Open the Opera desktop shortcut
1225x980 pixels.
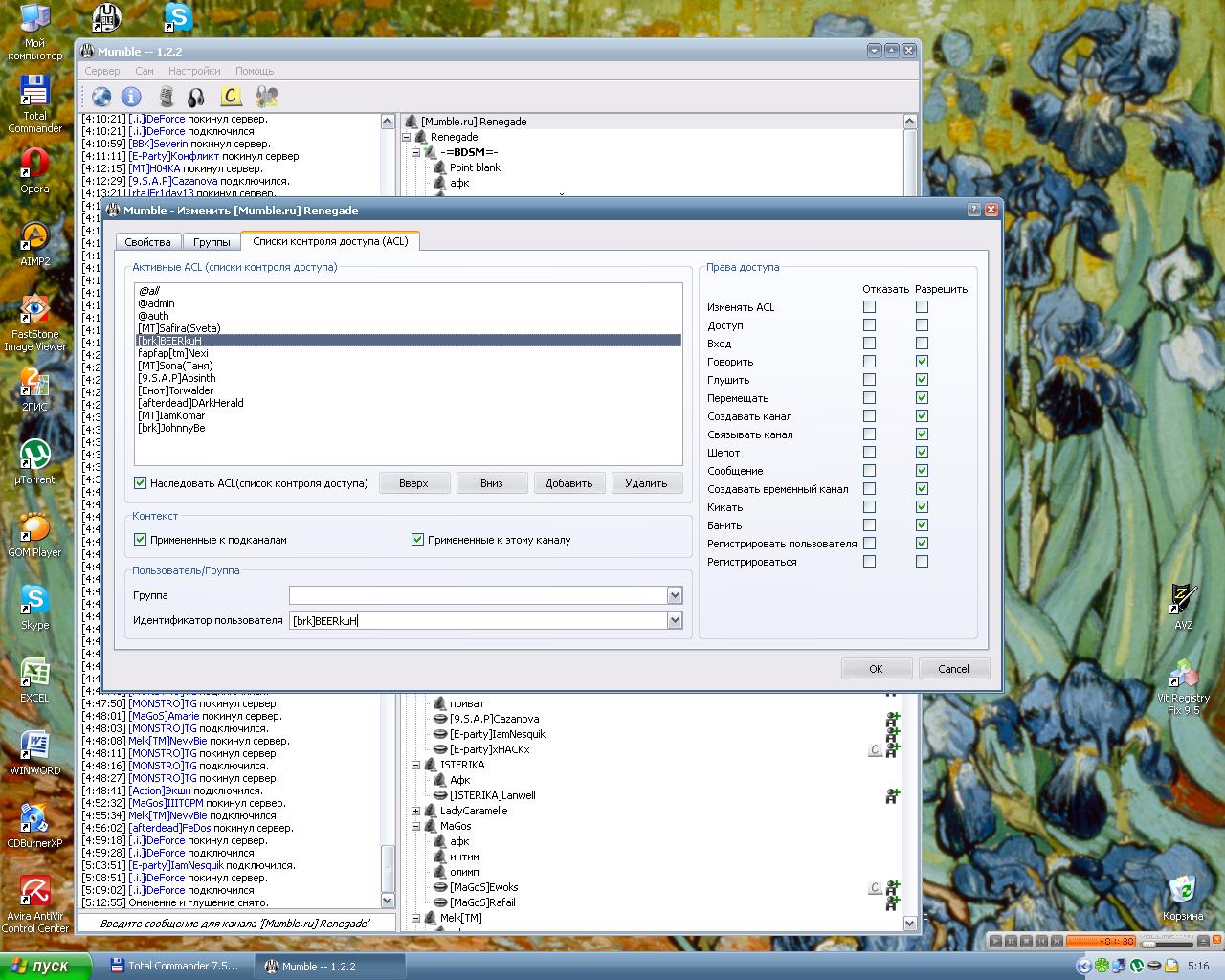34,166
